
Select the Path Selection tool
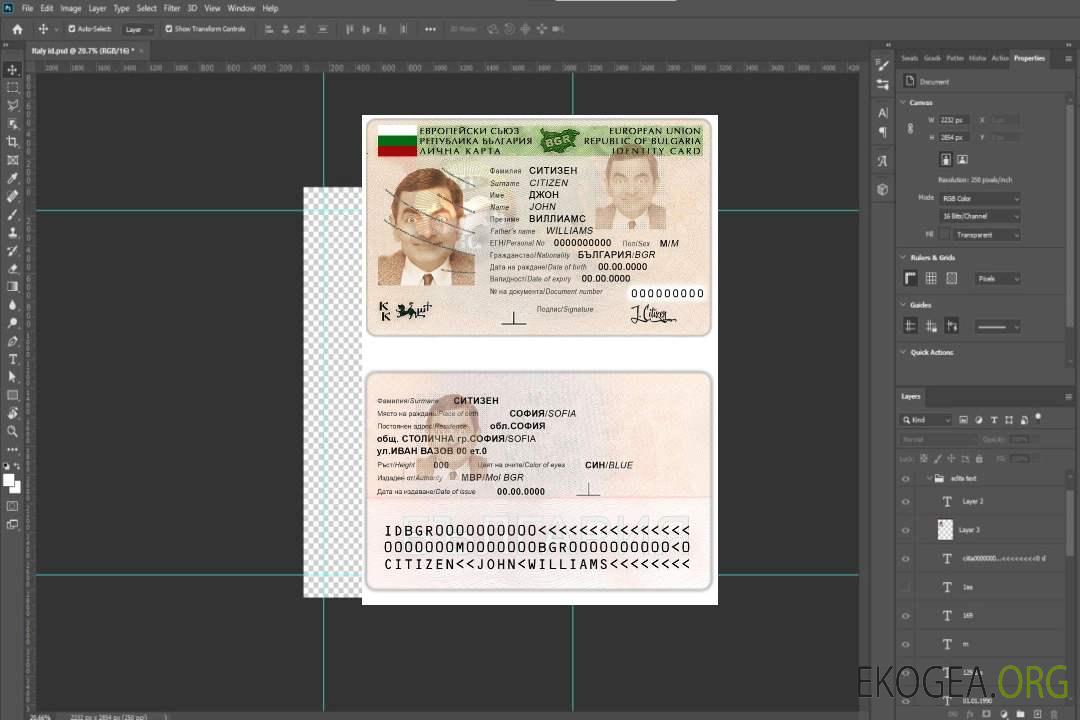tap(12, 377)
